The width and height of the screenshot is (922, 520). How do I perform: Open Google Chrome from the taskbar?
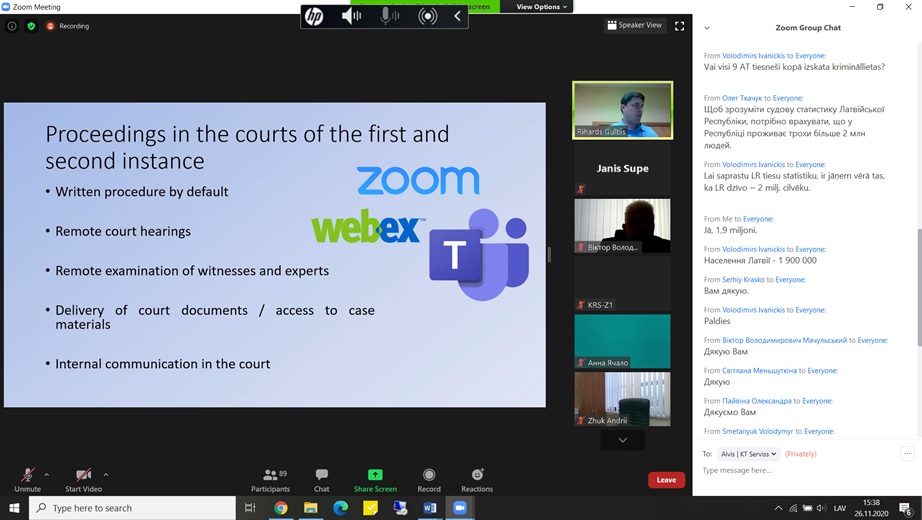click(280, 508)
